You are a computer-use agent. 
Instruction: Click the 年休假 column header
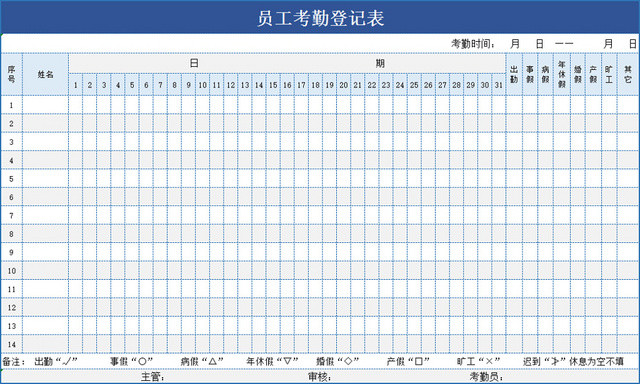coord(562,74)
